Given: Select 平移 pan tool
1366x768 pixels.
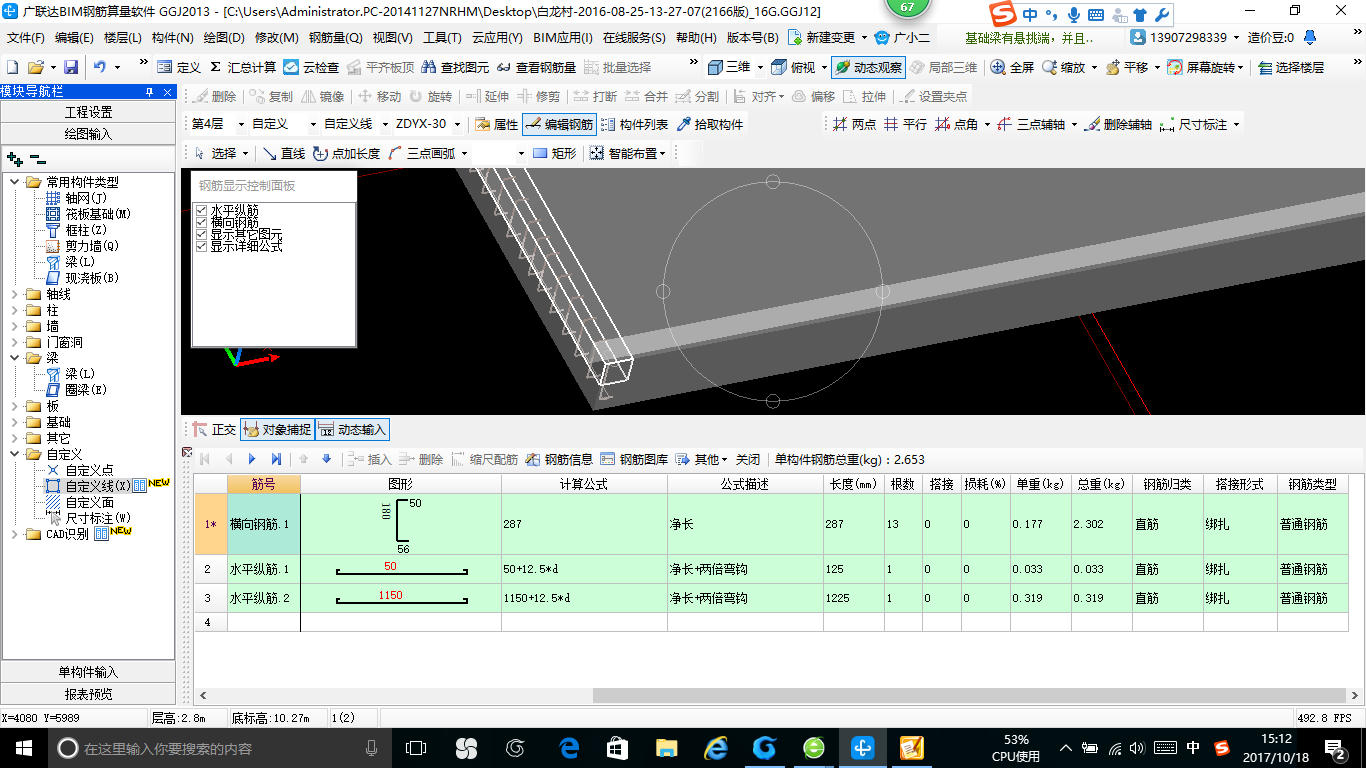Looking at the screenshot, I should coord(1126,67).
